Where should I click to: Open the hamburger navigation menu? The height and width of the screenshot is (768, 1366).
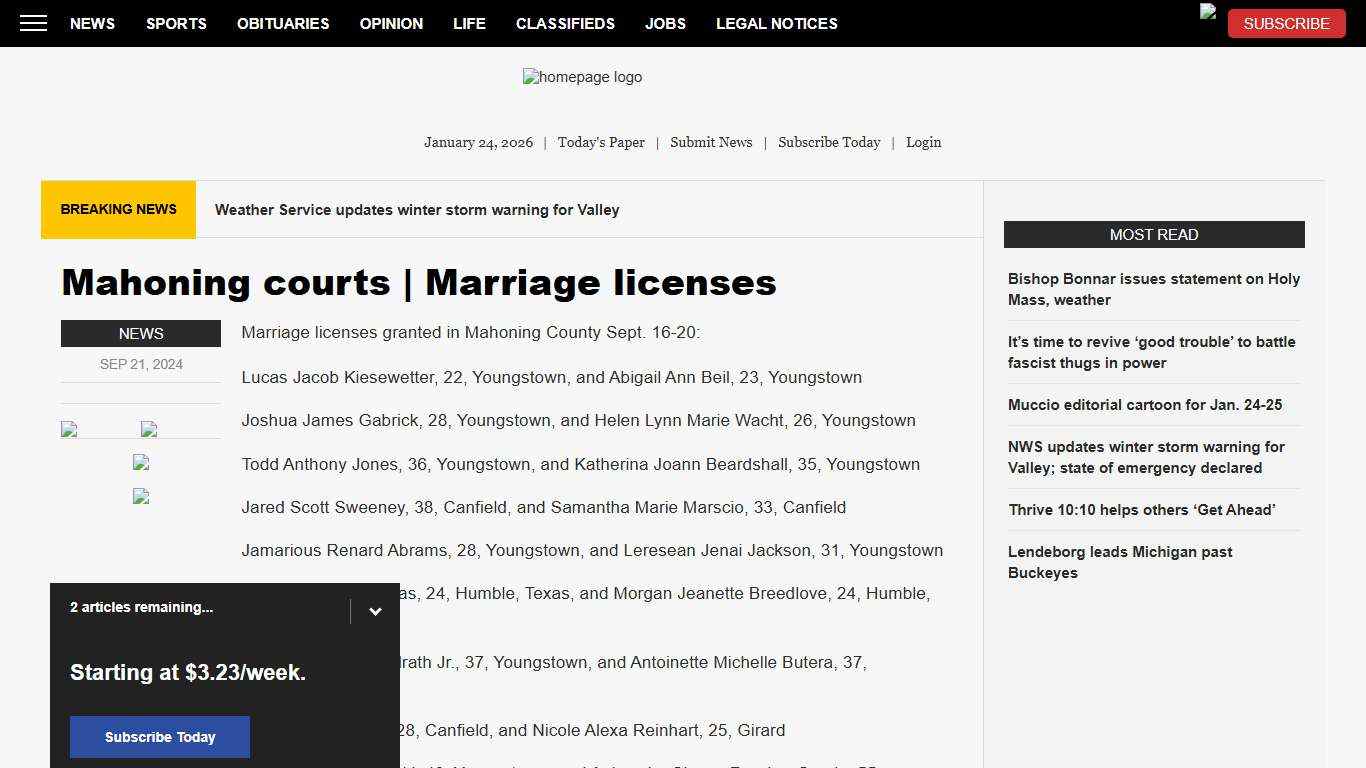33,23
